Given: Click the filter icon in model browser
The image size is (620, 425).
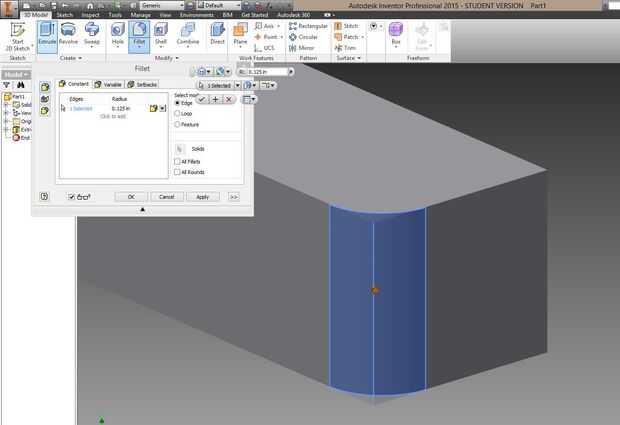Looking at the screenshot, I should pyautogui.click(x=6, y=85).
